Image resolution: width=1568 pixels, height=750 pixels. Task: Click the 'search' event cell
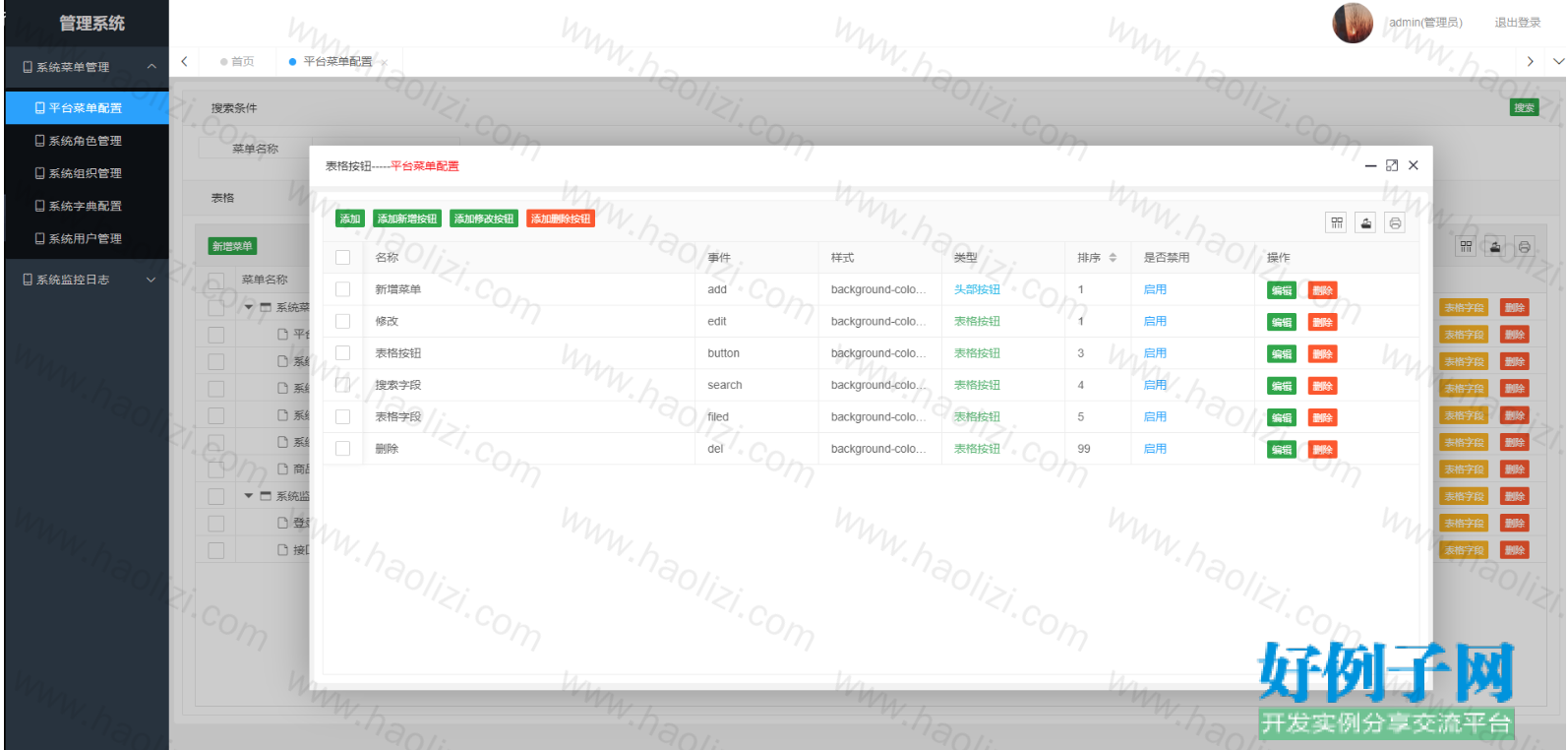(x=725, y=385)
